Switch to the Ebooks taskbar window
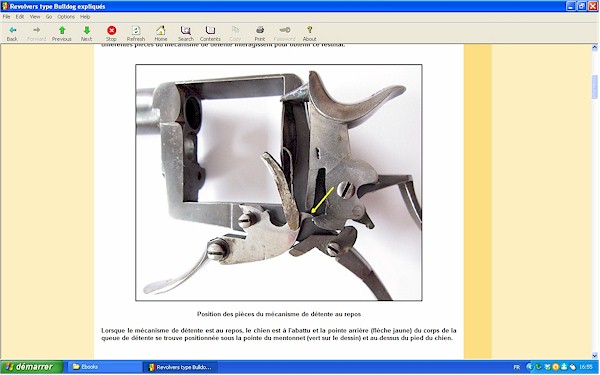 click(103, 367)
